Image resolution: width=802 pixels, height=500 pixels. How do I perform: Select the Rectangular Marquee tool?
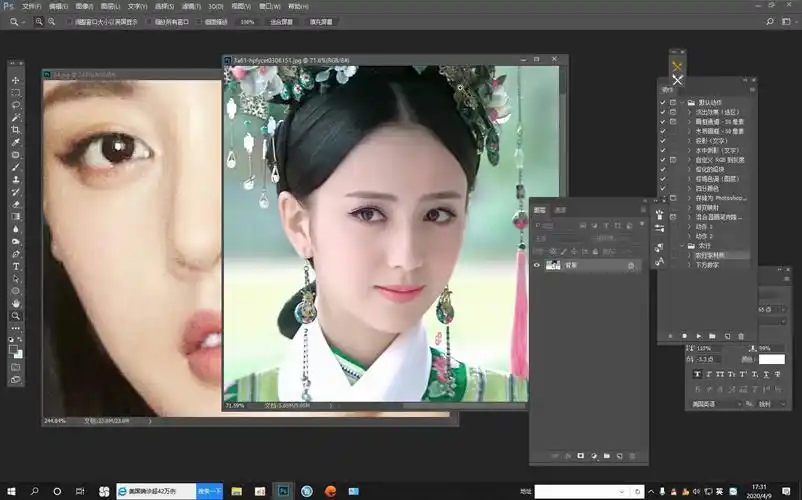(16, 93)
